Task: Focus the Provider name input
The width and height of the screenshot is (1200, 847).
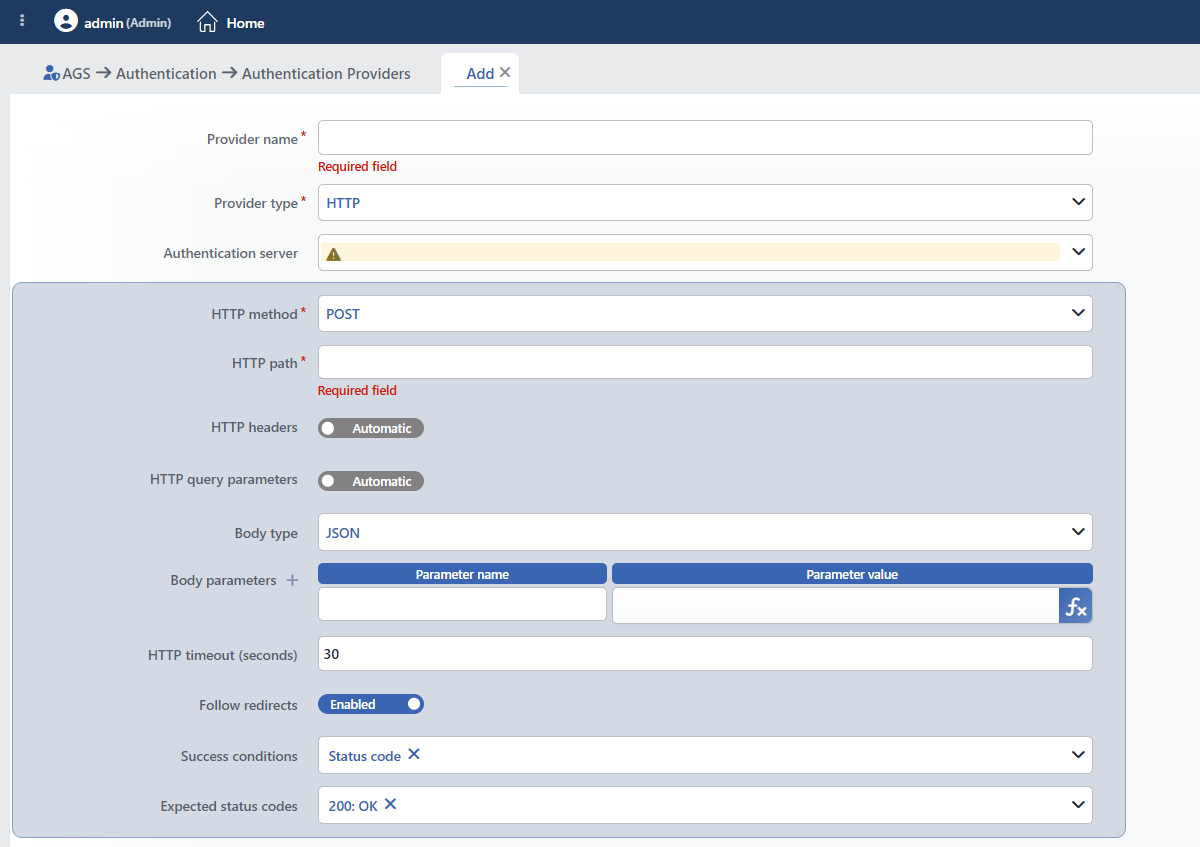Action: point(705,138)
